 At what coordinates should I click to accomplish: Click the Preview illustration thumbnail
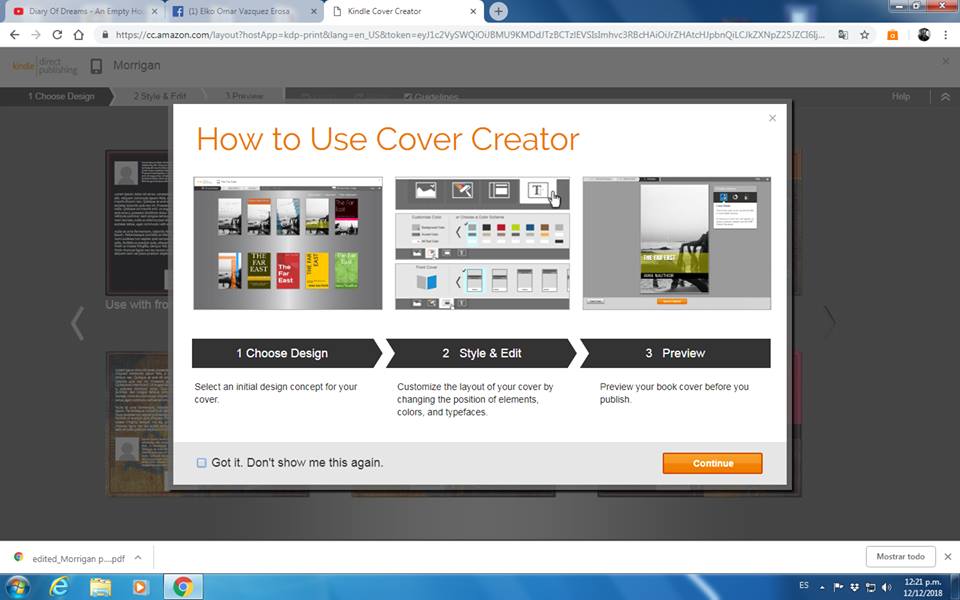677,243
